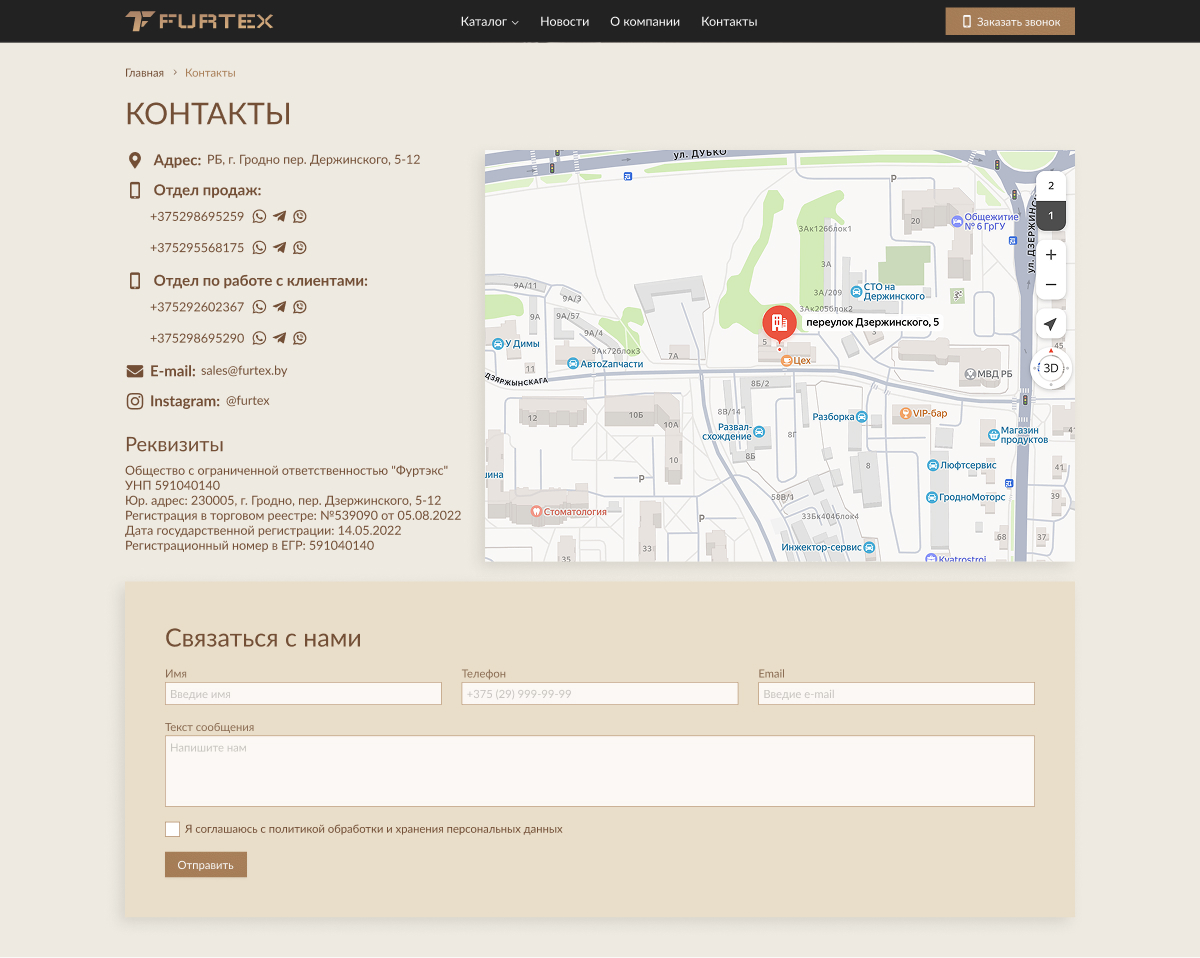The width and height of the screenshot is (1200, 958).
Task: Focus the Телефон input field
Action: pos(599,694)
